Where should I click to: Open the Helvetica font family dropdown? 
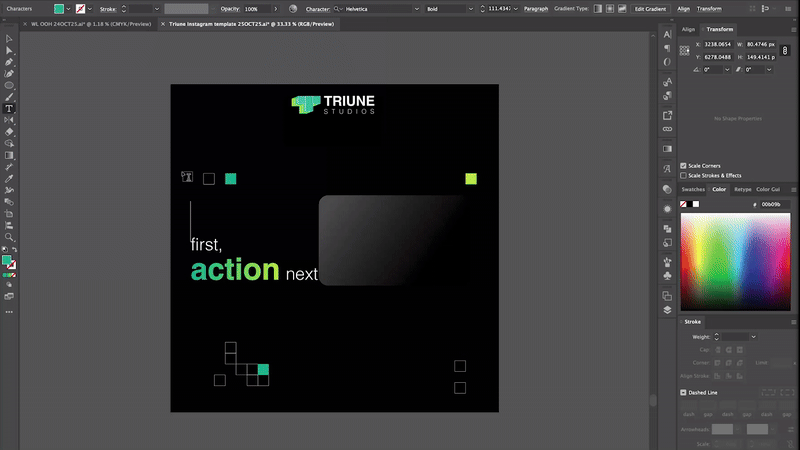(416, 9)
